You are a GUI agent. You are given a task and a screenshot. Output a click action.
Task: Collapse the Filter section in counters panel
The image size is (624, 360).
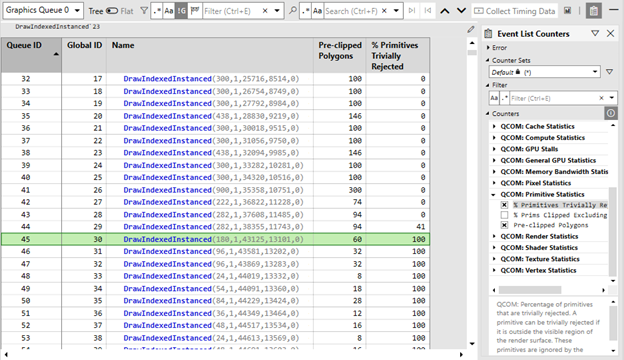(488, 85)
